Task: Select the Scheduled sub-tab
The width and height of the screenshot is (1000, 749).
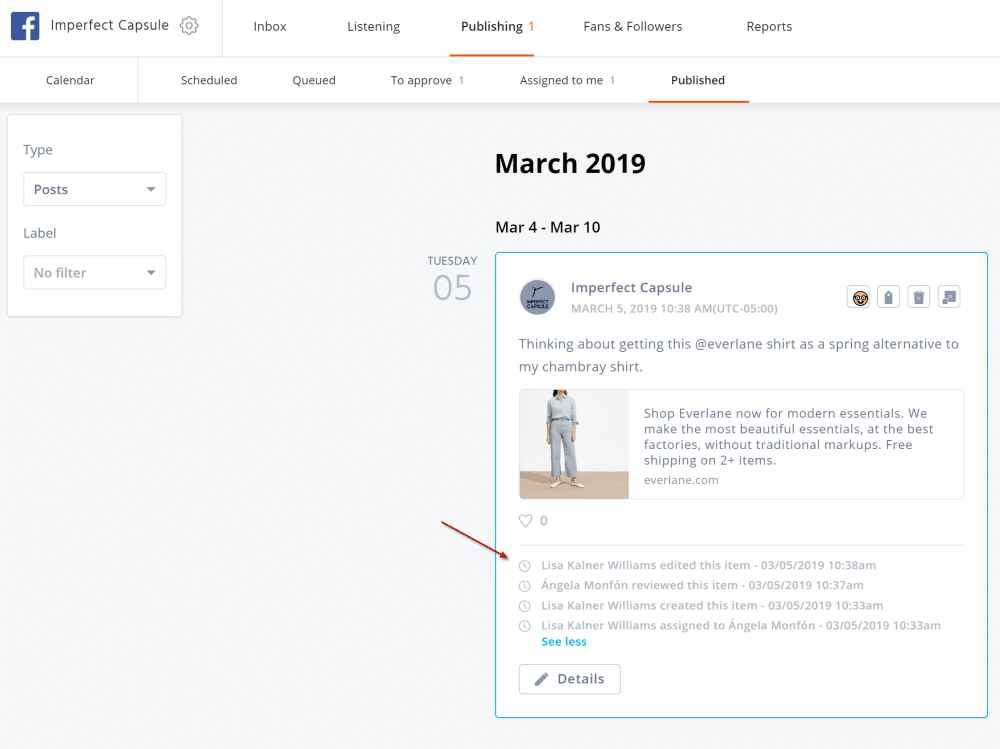Action: click(x=209, y=80)
